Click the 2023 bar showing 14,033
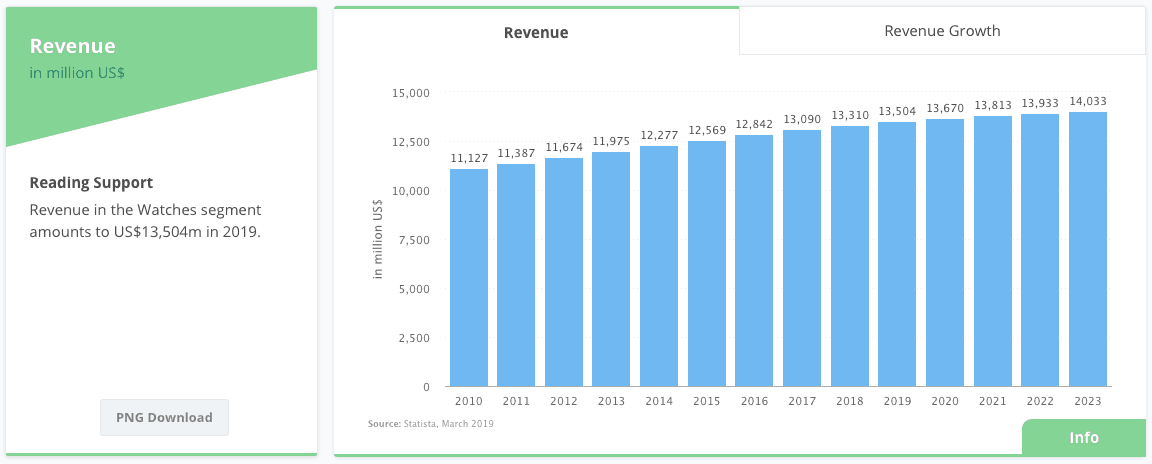The image size is (1152, 464). (1088, 249)
